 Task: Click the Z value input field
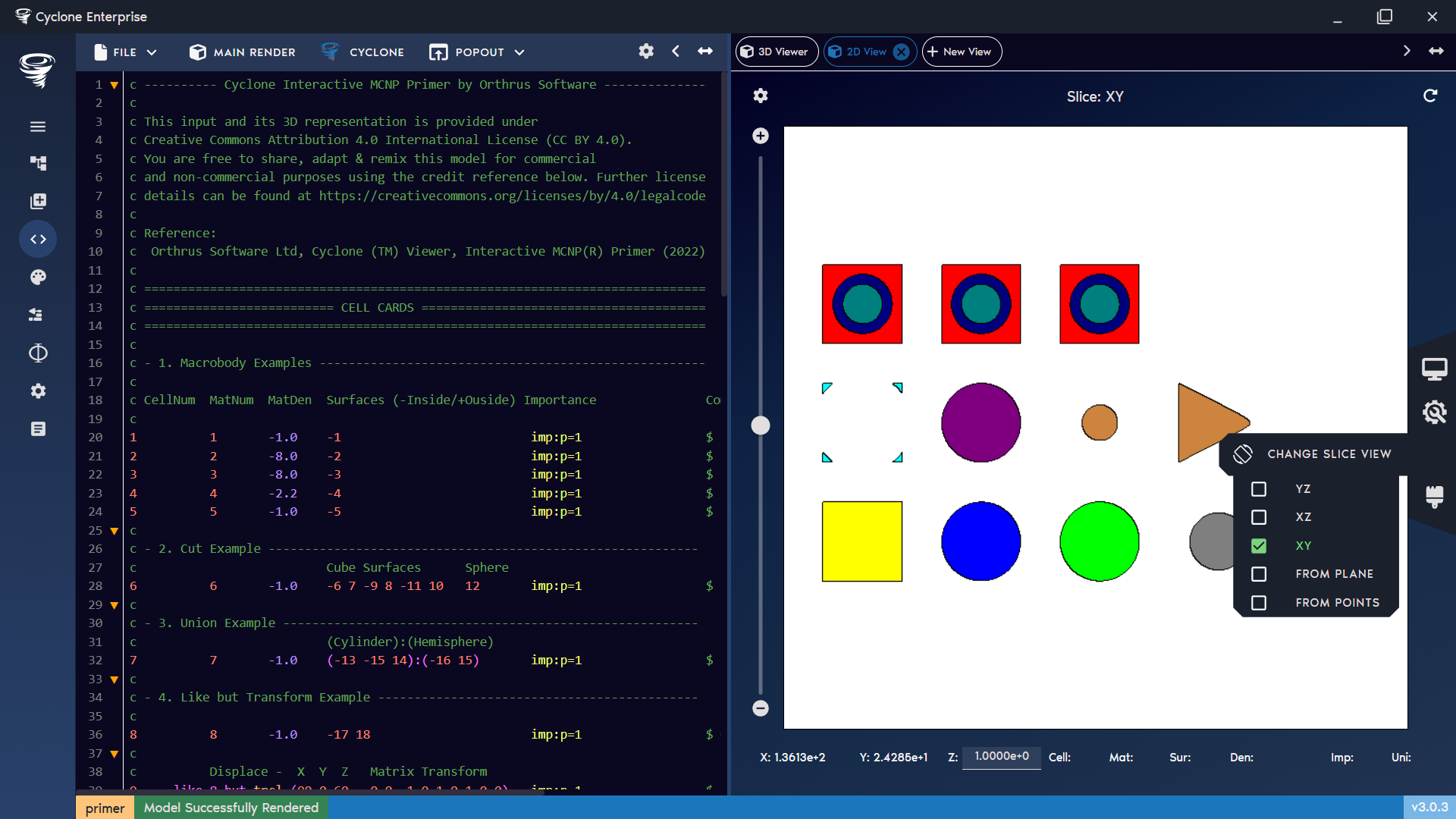[x=1001, y=758]
